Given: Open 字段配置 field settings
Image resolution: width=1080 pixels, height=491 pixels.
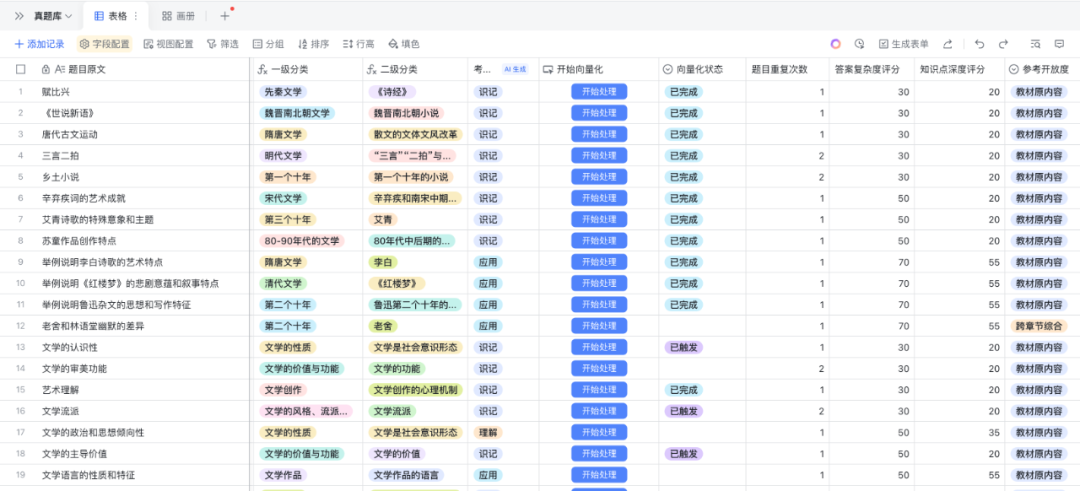Looking at the screenshot, I should click(x=105, y=44).
